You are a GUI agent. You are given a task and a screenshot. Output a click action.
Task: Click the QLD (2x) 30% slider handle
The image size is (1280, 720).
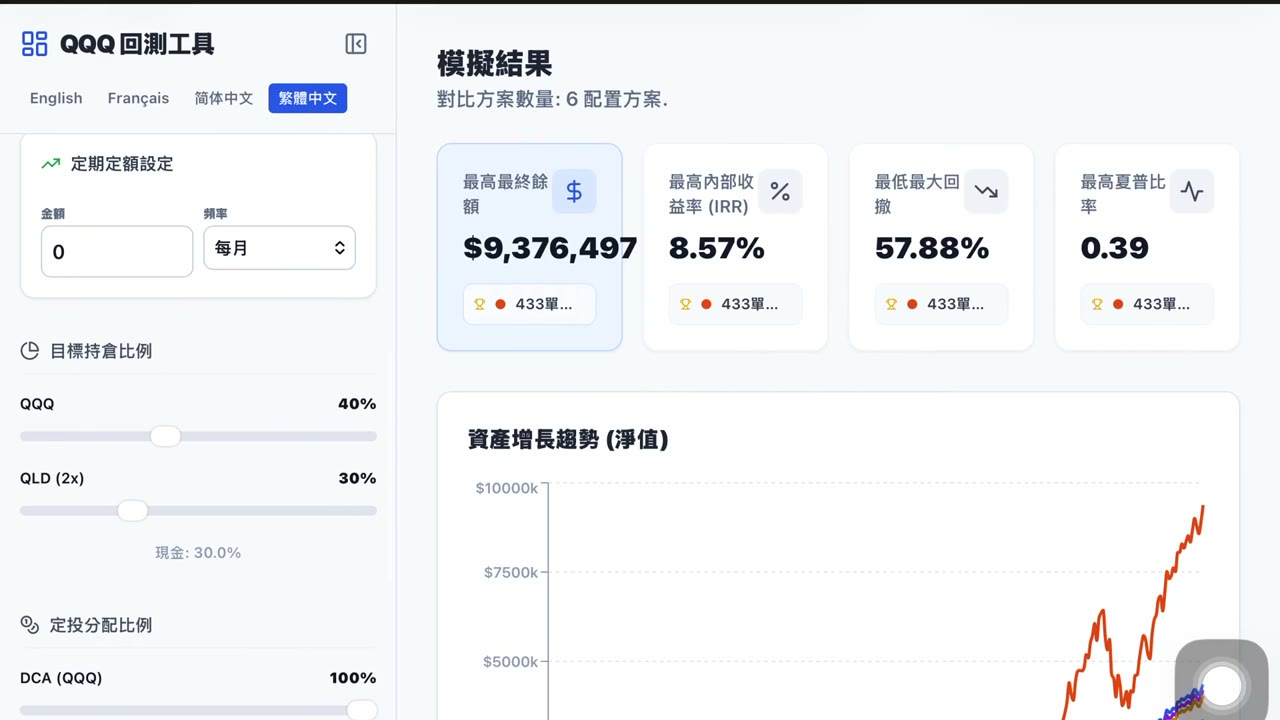point(132,511)
